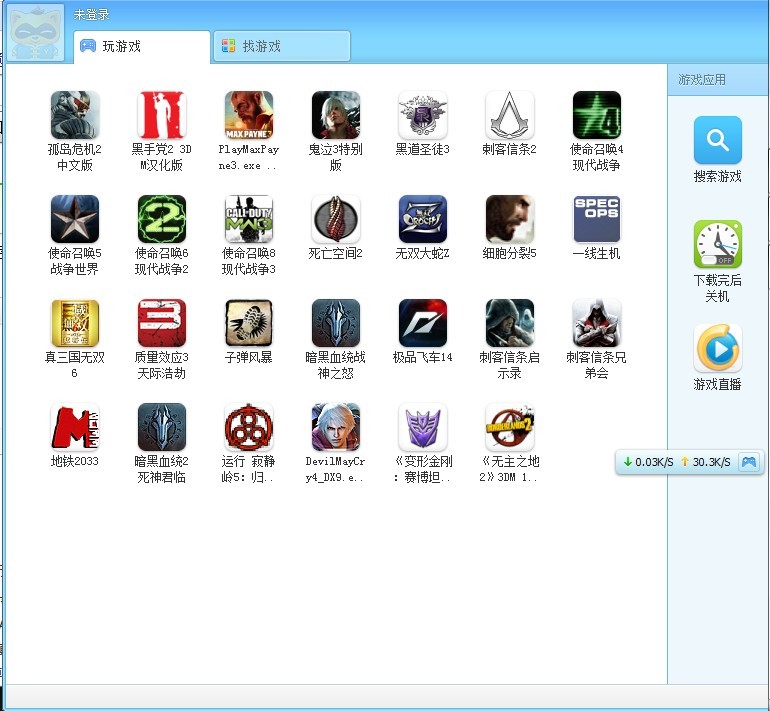The width and height of the screenshot is (770, 711).
Task: Launch 一线生机 Spec Ops game
Action: coord(596,219)
